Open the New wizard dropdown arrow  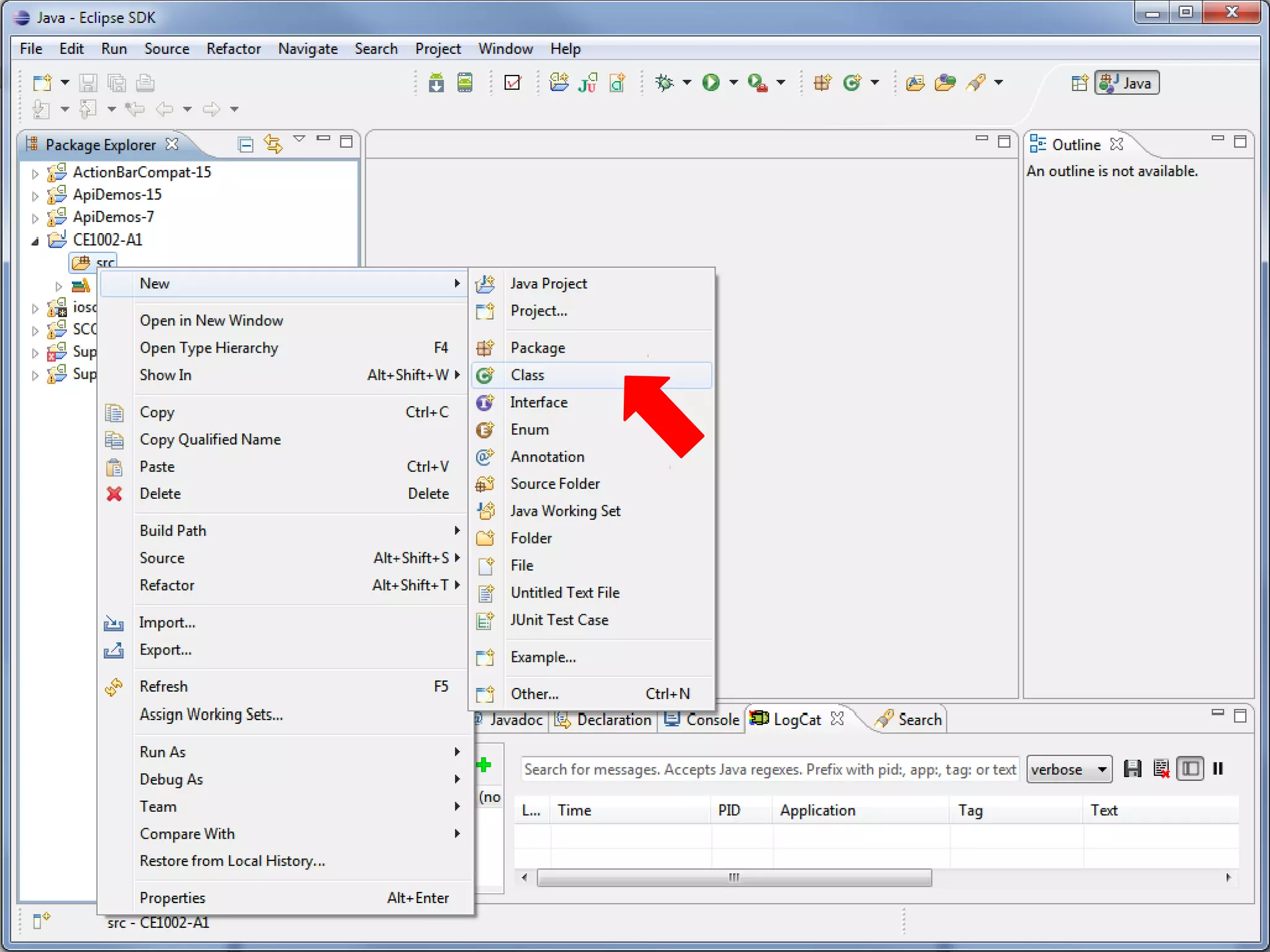64,82
